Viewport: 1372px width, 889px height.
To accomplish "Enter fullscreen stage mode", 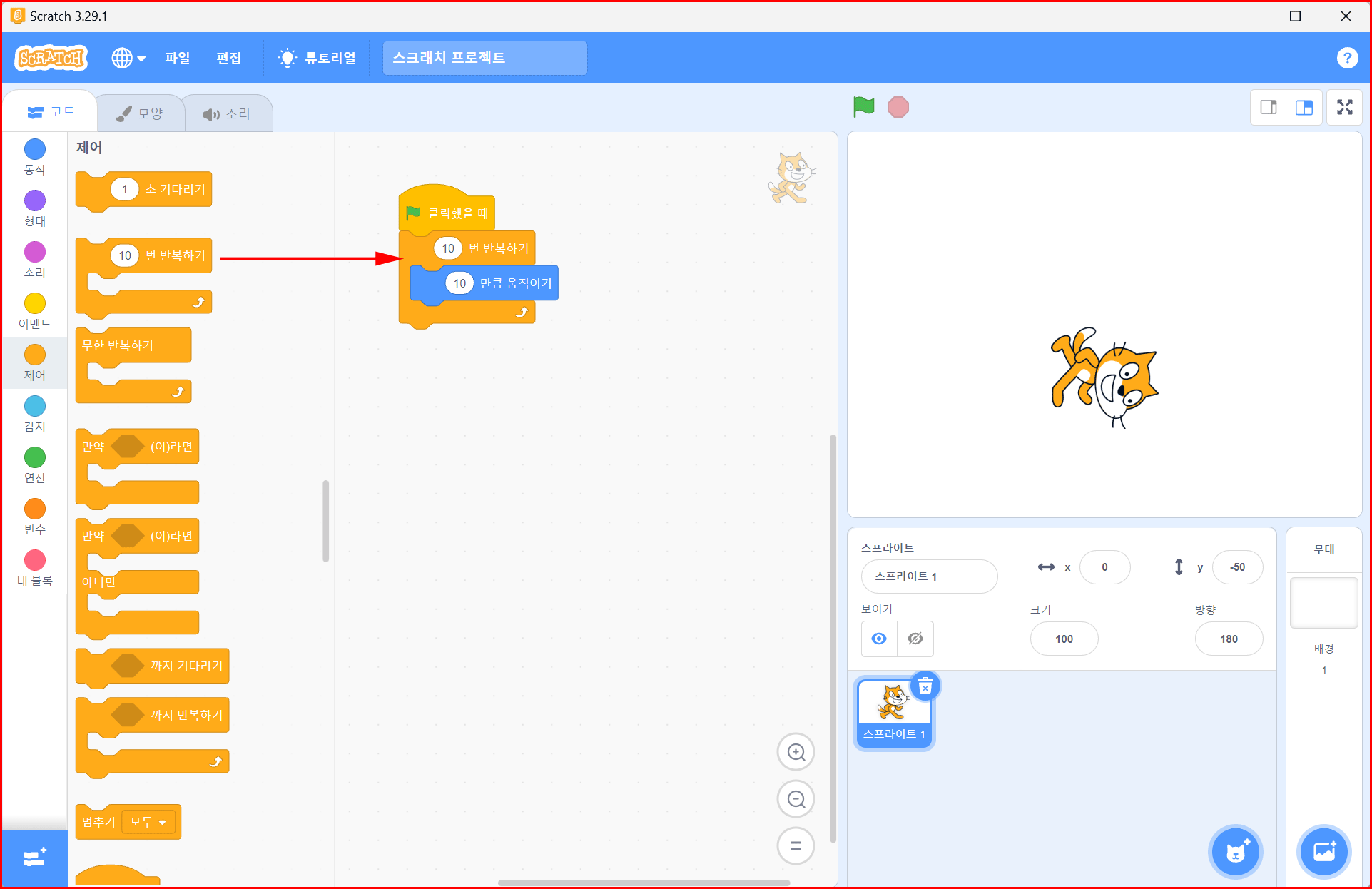I will (1344, 108).
